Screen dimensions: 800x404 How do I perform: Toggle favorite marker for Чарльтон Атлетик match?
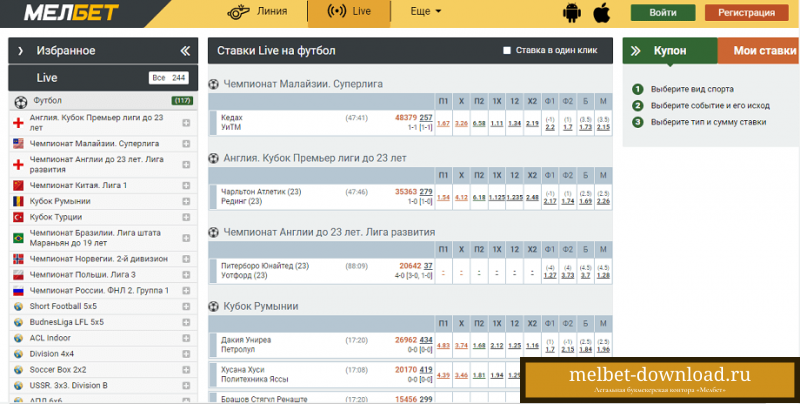213,197
